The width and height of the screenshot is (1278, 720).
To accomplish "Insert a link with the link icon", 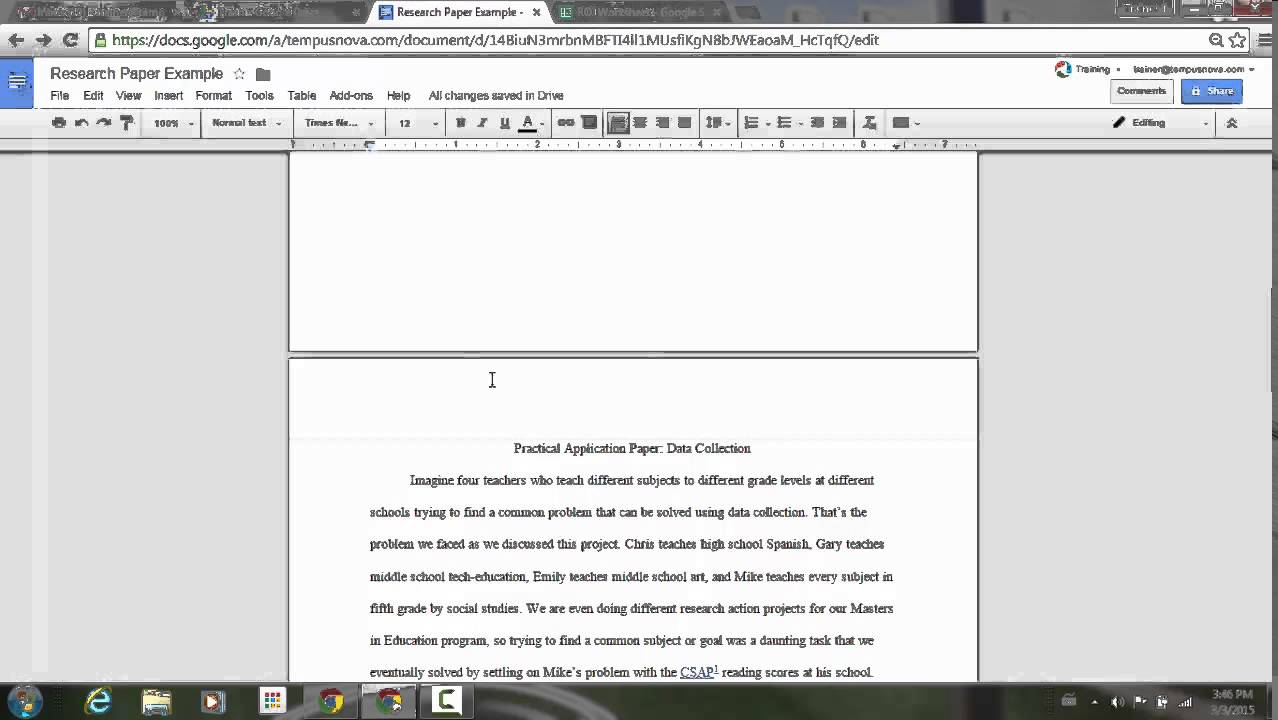I will pyautogui.click(x=566, y=123).
